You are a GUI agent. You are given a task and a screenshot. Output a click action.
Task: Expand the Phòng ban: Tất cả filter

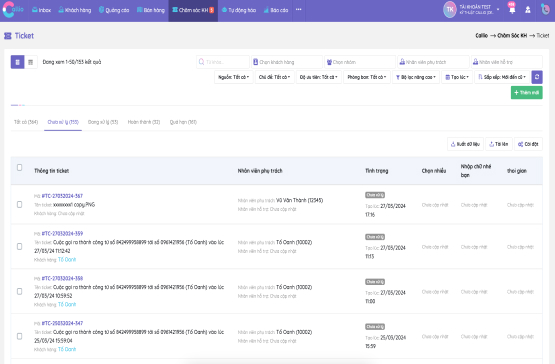[x=367, y=77]
